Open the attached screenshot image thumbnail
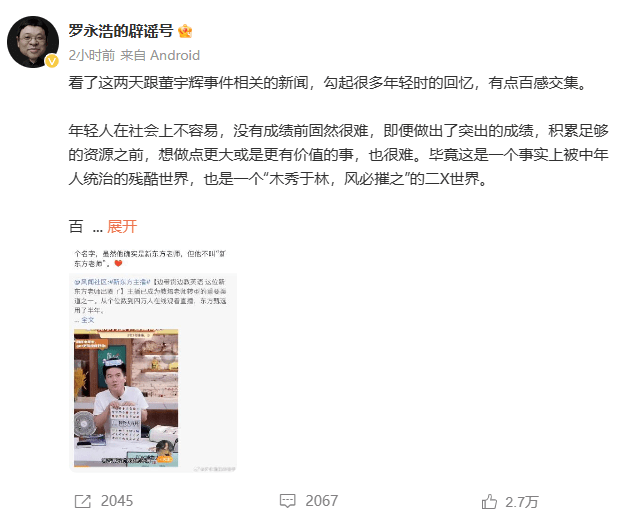 153,359
